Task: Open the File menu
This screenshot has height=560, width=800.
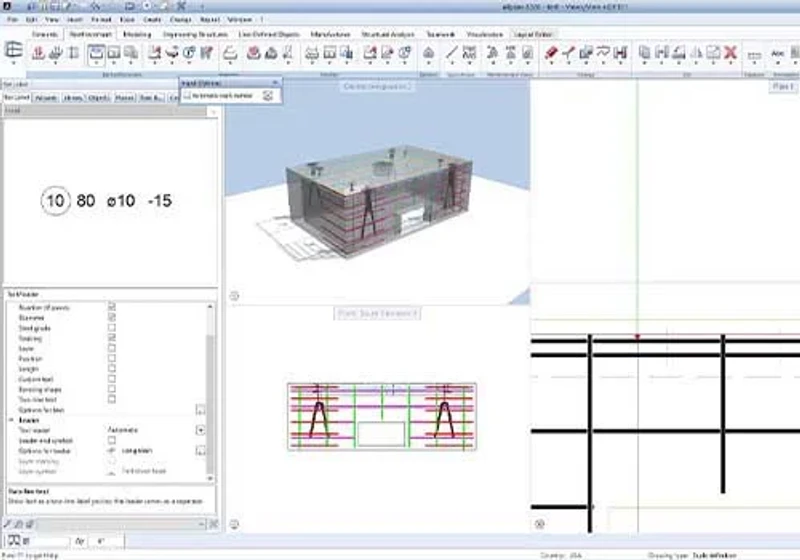Action: (12, 19)
